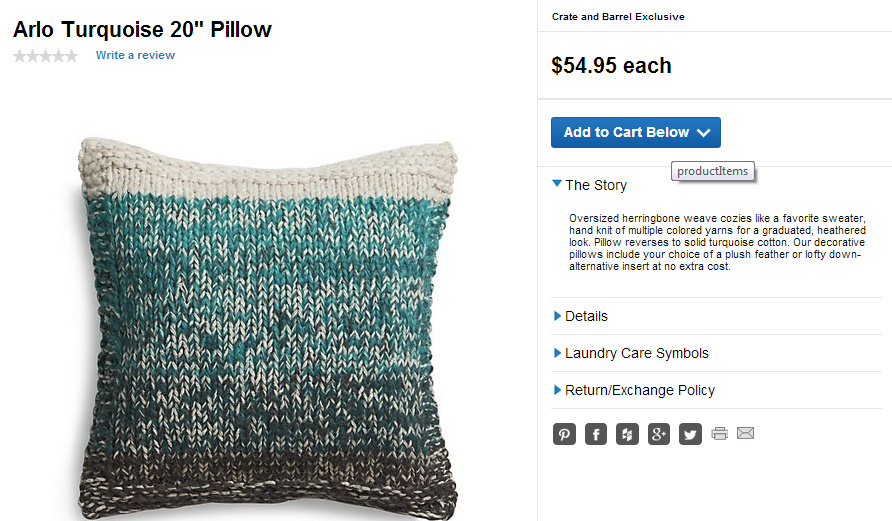Expand Laundry Care Symbols section
This screenshot has height=521, width=892.
636,353
